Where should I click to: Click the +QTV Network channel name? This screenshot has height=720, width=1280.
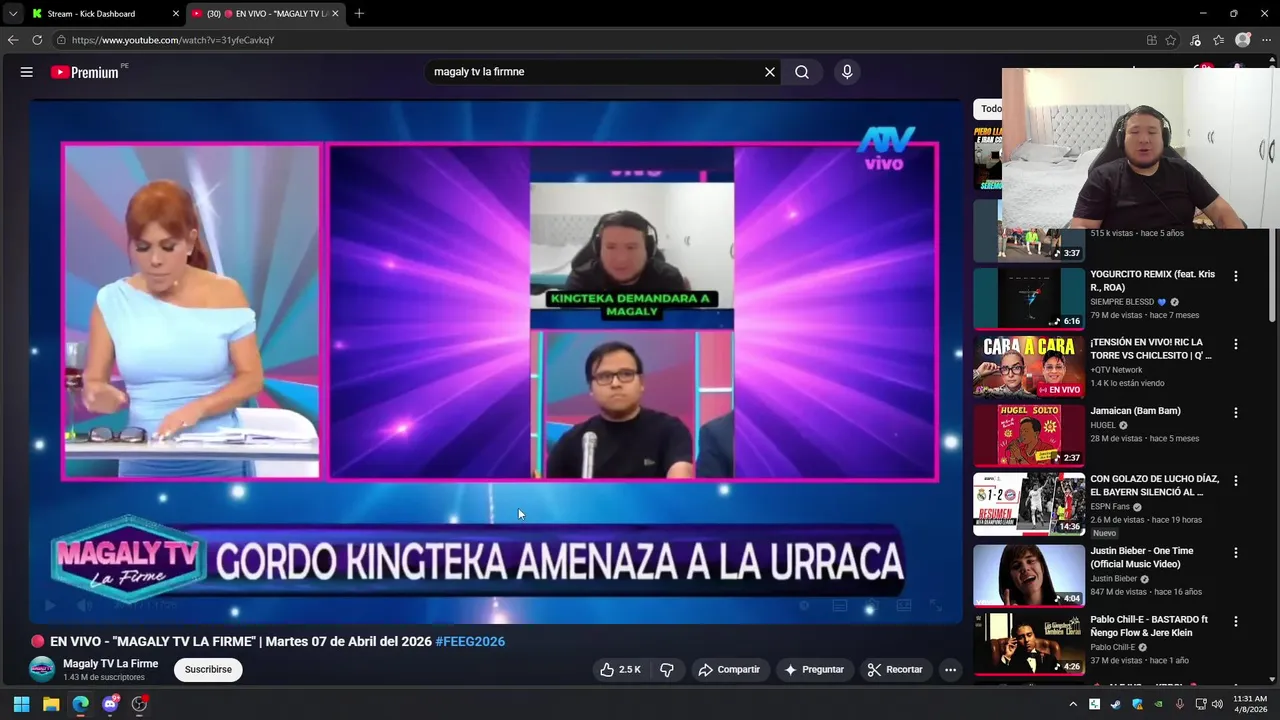[1116, 370]
